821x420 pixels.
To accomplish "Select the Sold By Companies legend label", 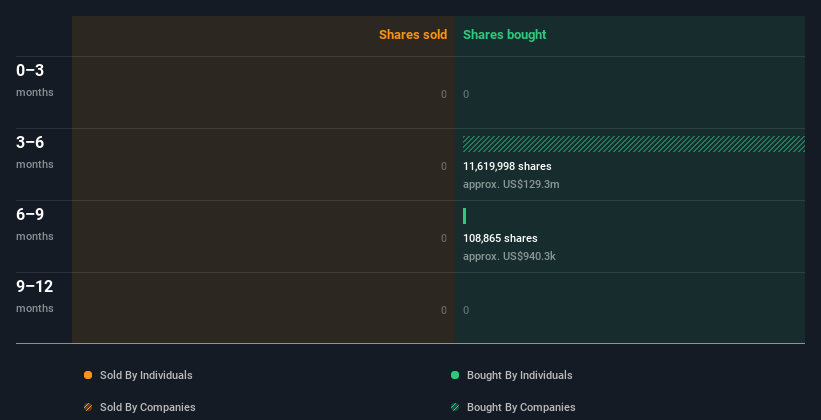I will [148, 407].
